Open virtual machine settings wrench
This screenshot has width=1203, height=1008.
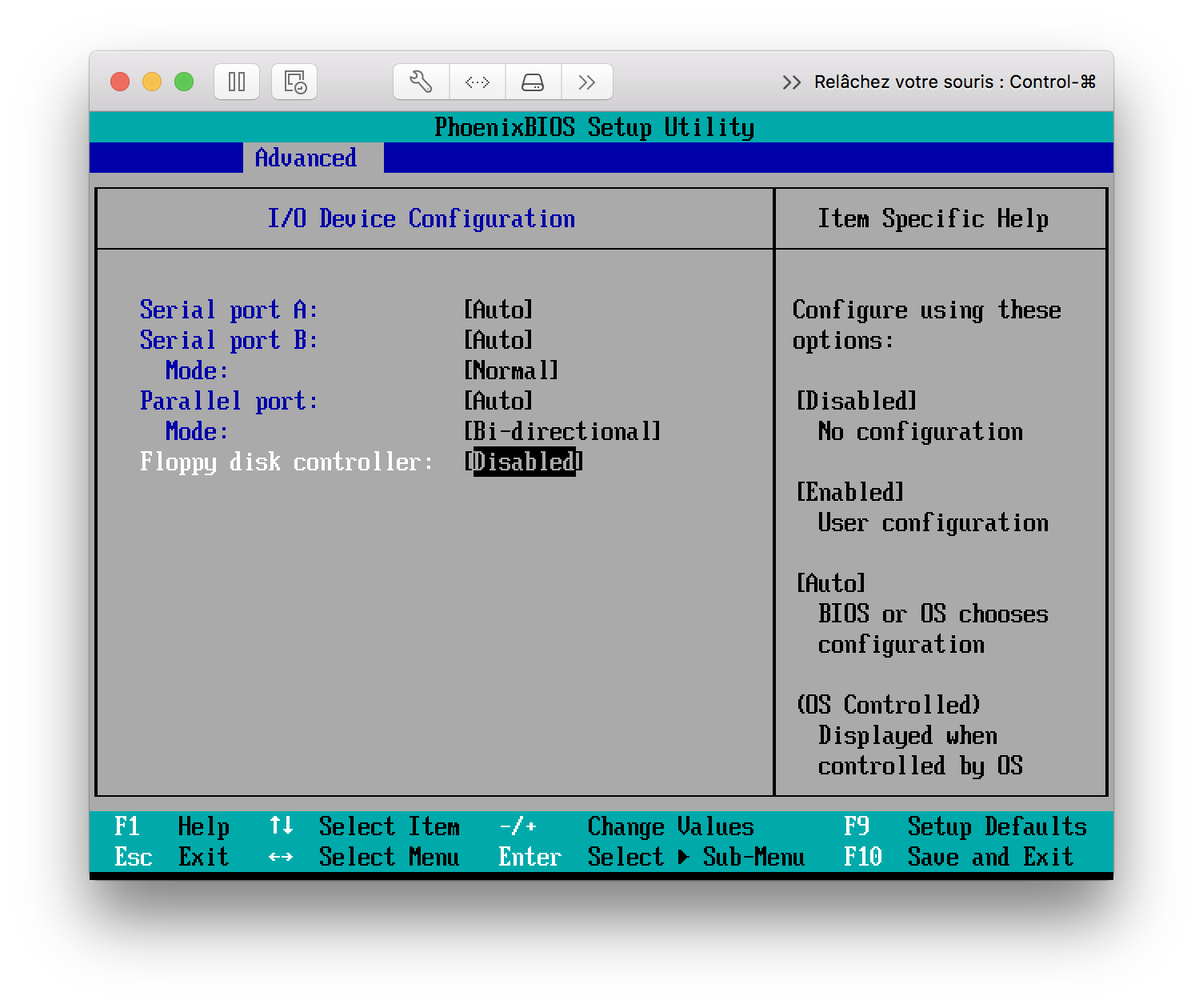pos(421,82)
